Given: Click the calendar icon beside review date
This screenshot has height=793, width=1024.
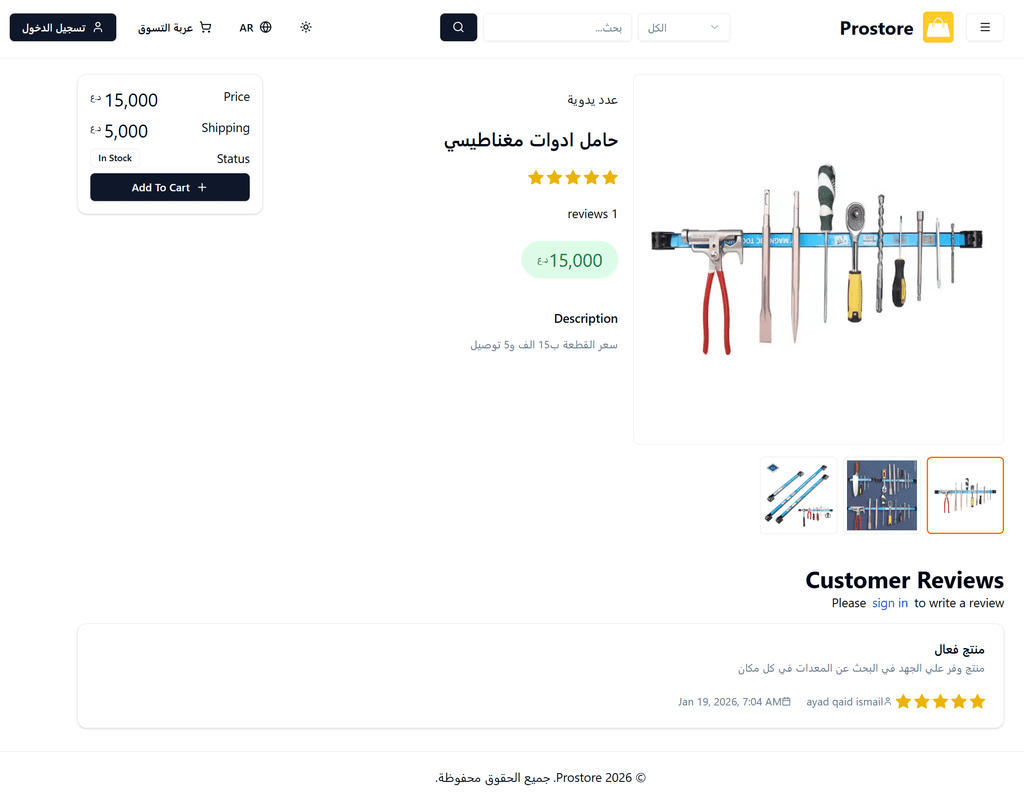Looking at the screenshot, I should (x=786, y=702).
